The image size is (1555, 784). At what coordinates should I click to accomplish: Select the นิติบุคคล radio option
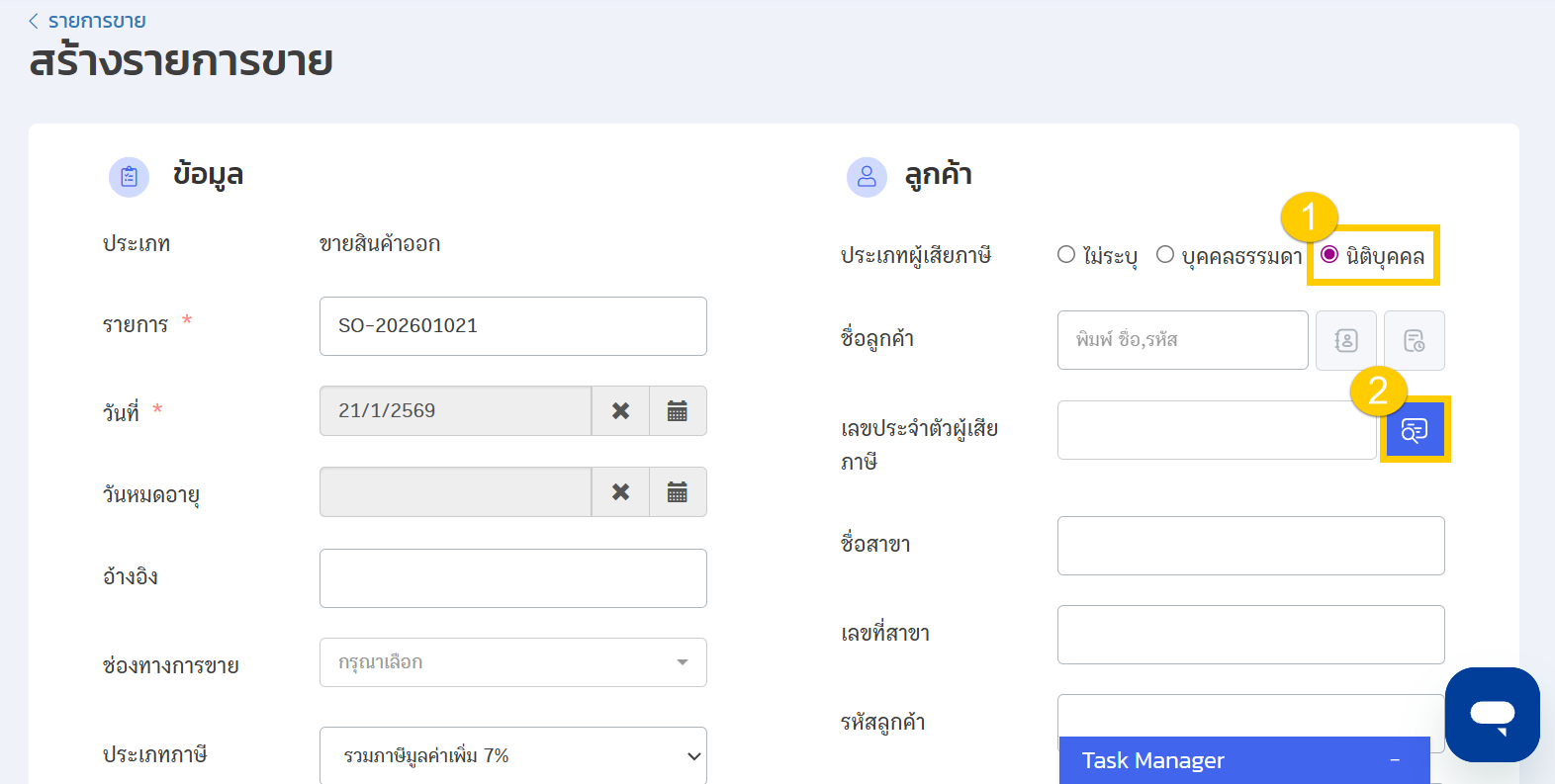(1330, 255)
